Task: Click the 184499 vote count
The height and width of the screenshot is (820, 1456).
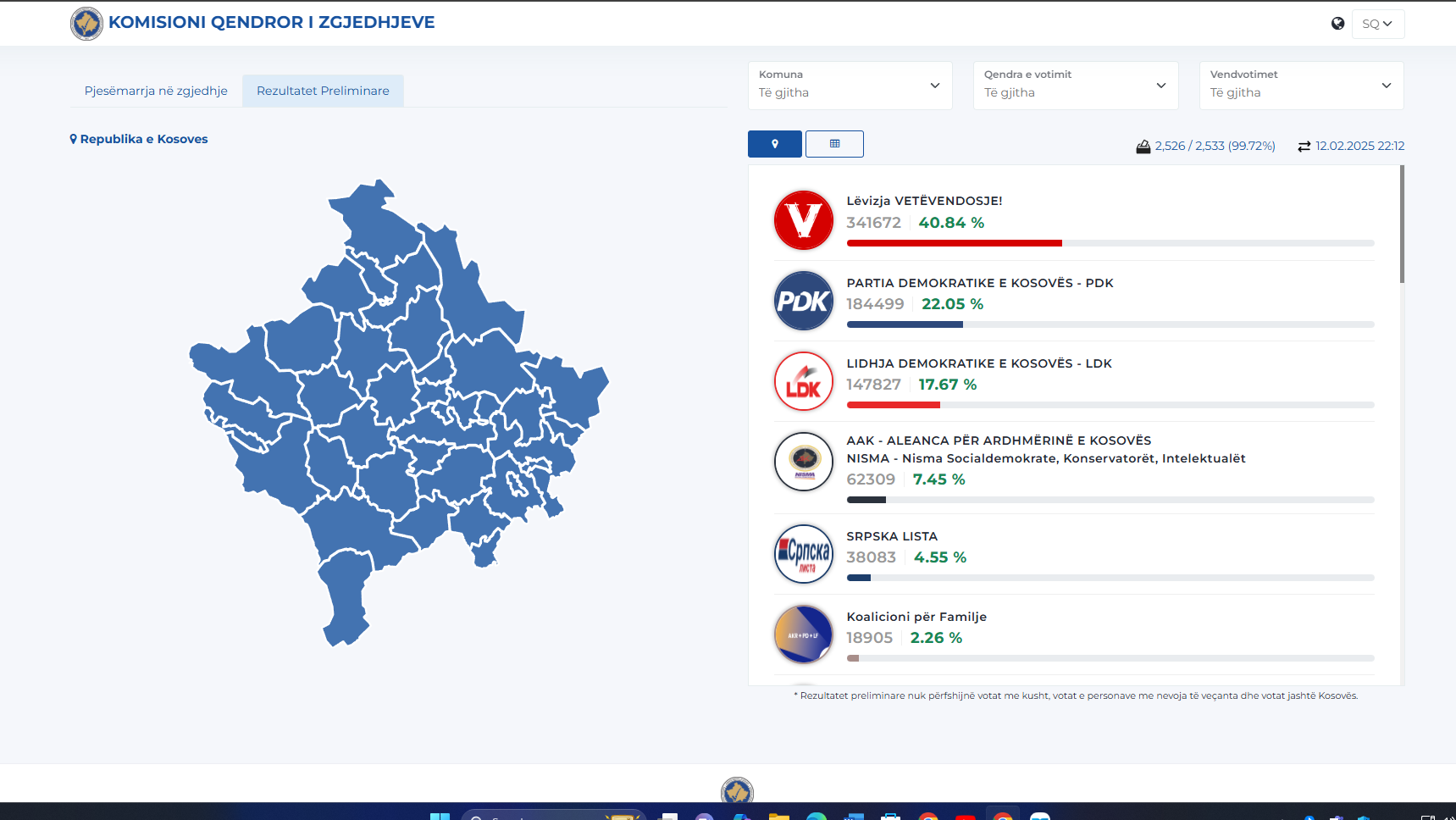Action: [875, 304]
